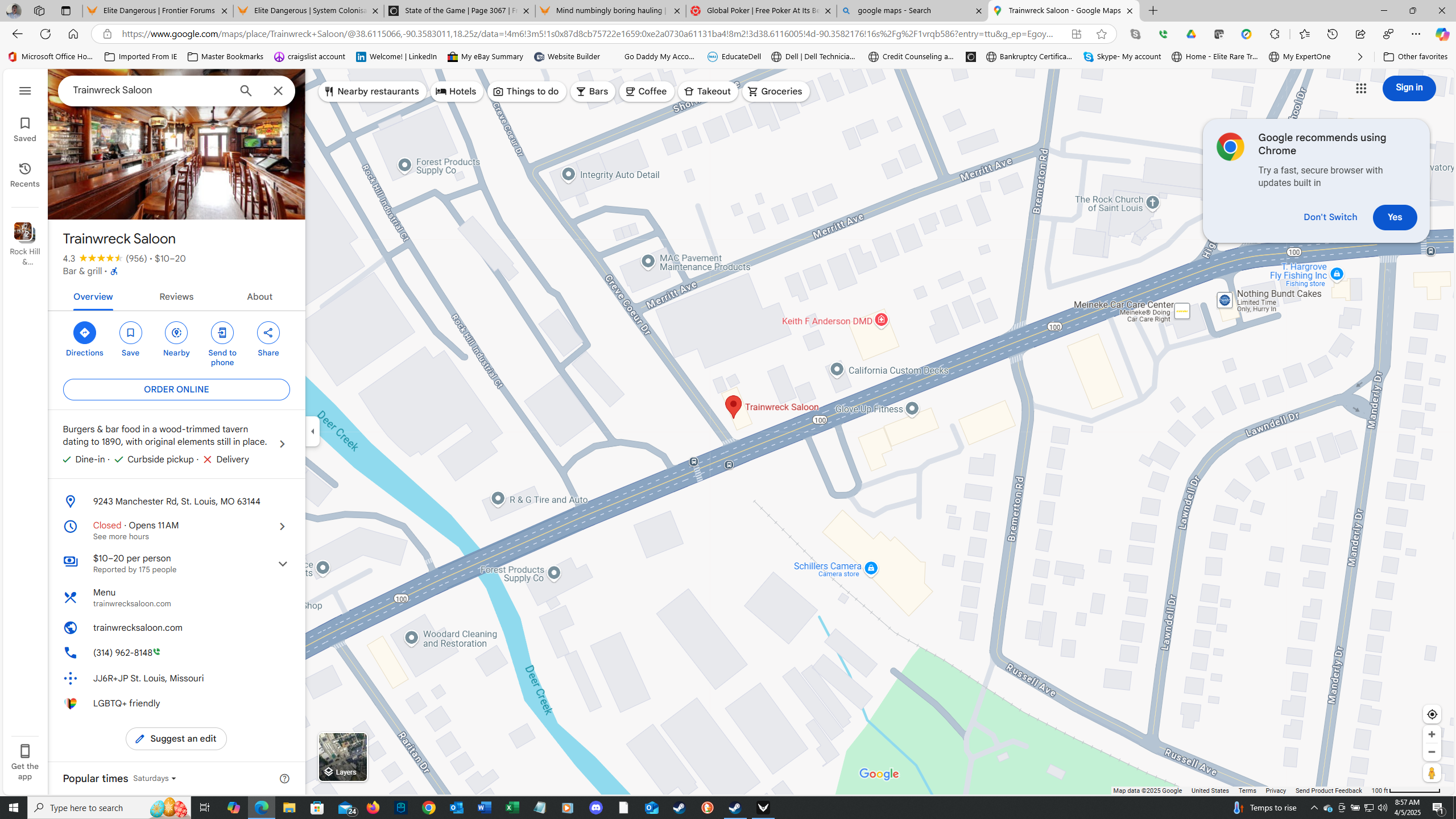
Task: Switch to google maps - Search tab
Action: 912,11
